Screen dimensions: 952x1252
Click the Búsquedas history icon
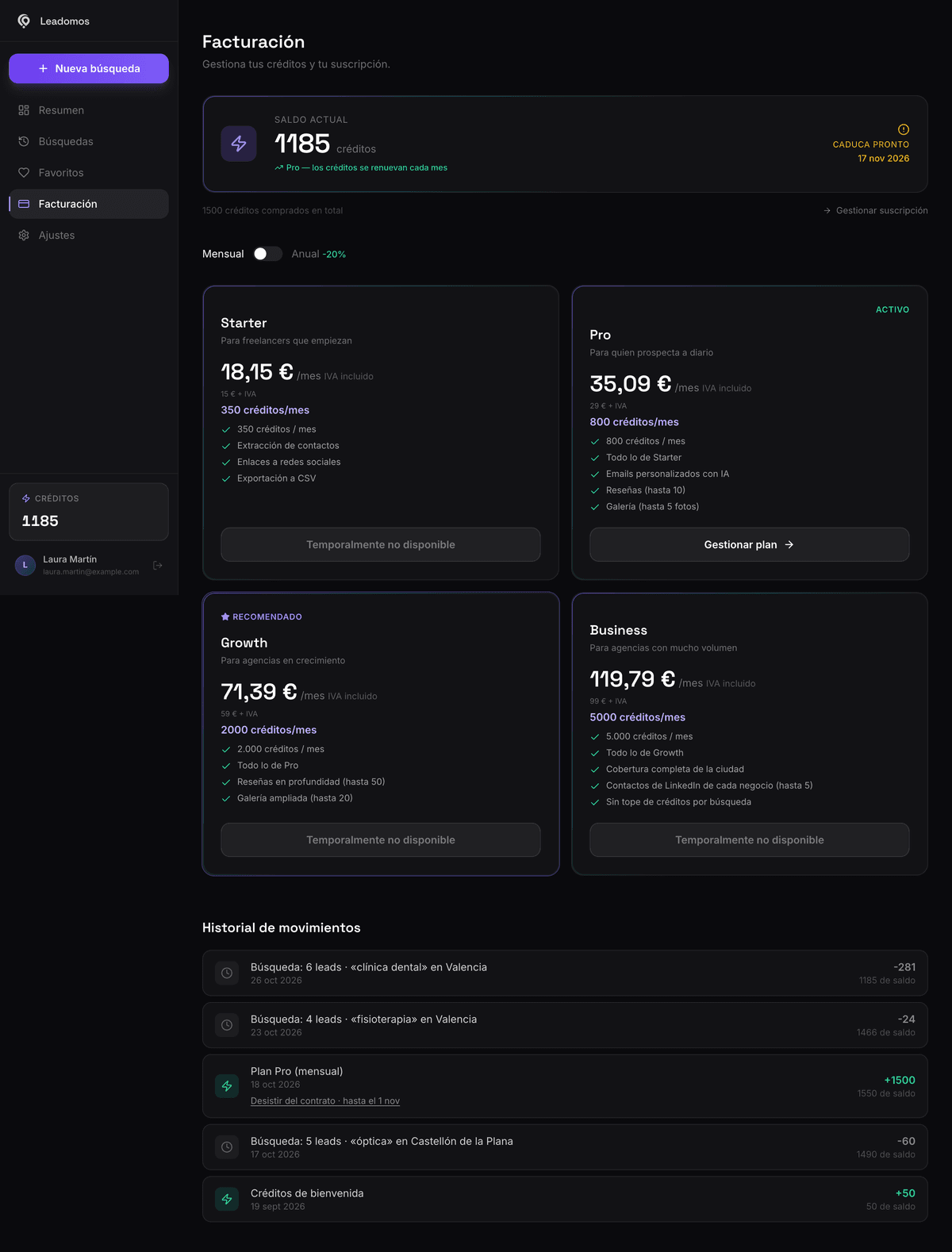point(24,141)
